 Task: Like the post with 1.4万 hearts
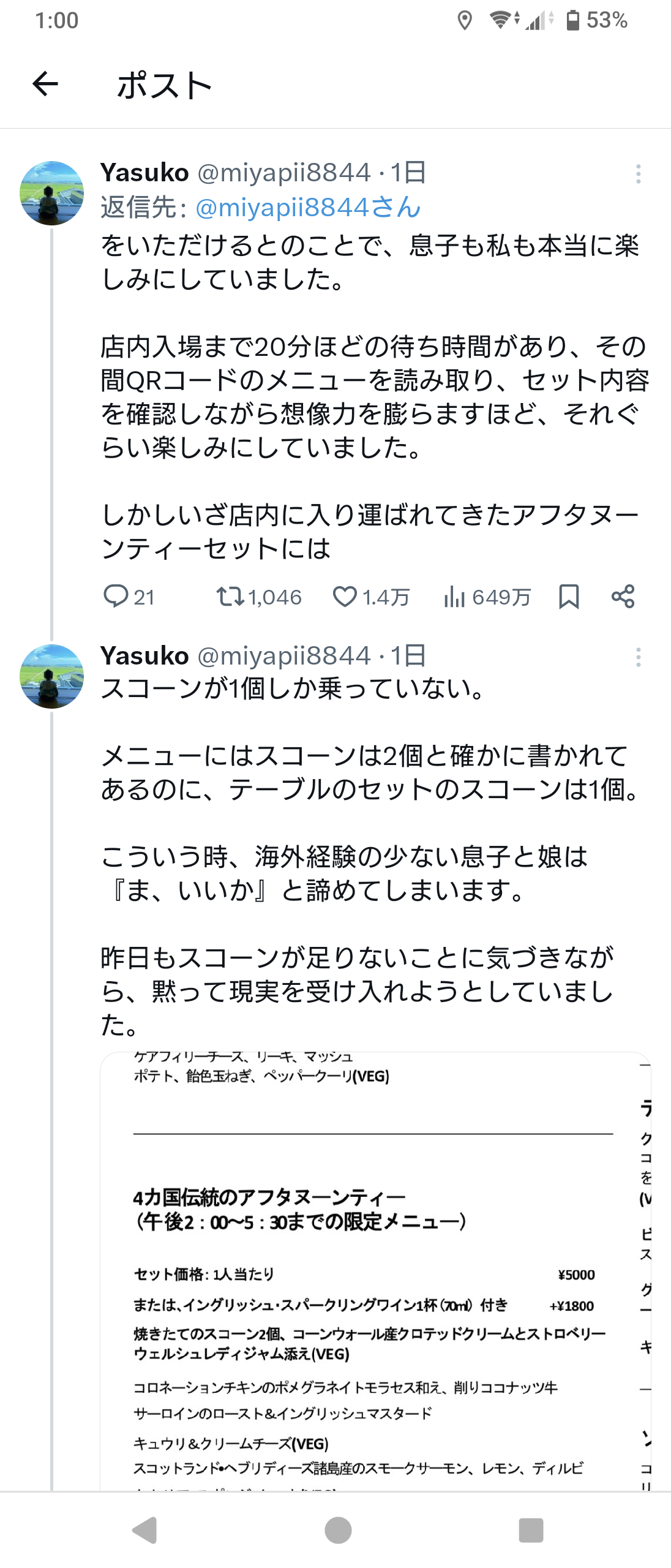click(x=345, y=596)
